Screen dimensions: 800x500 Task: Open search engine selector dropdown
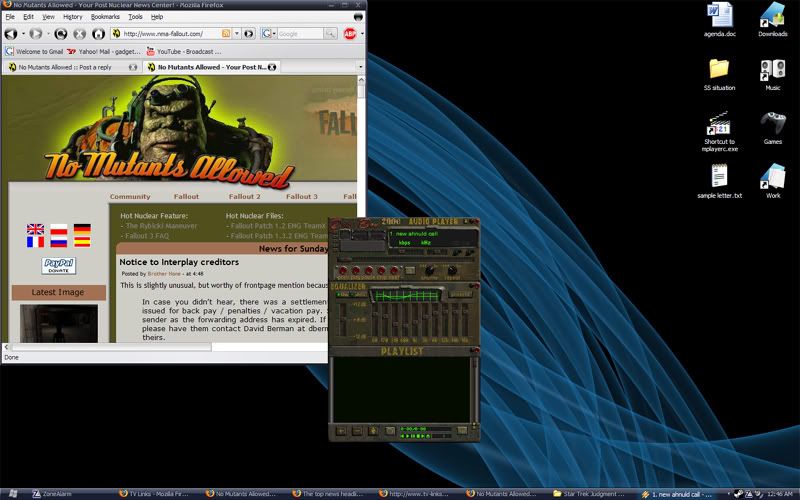coord(269,34)
